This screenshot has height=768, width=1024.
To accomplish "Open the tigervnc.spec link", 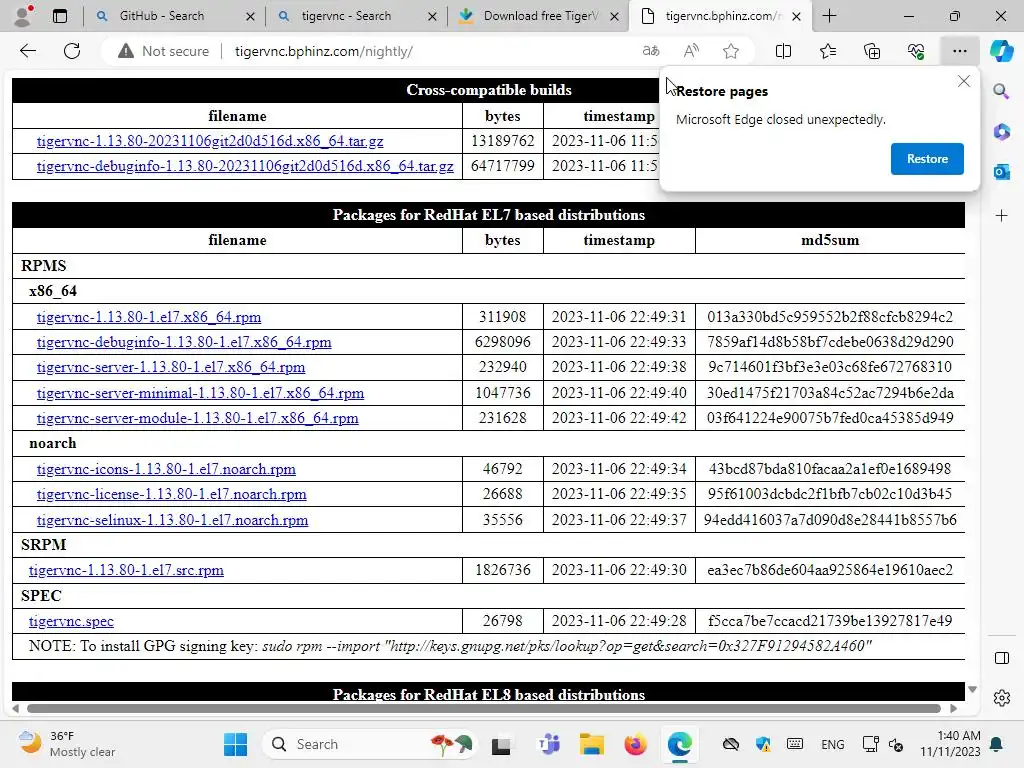I will point(71,621).
